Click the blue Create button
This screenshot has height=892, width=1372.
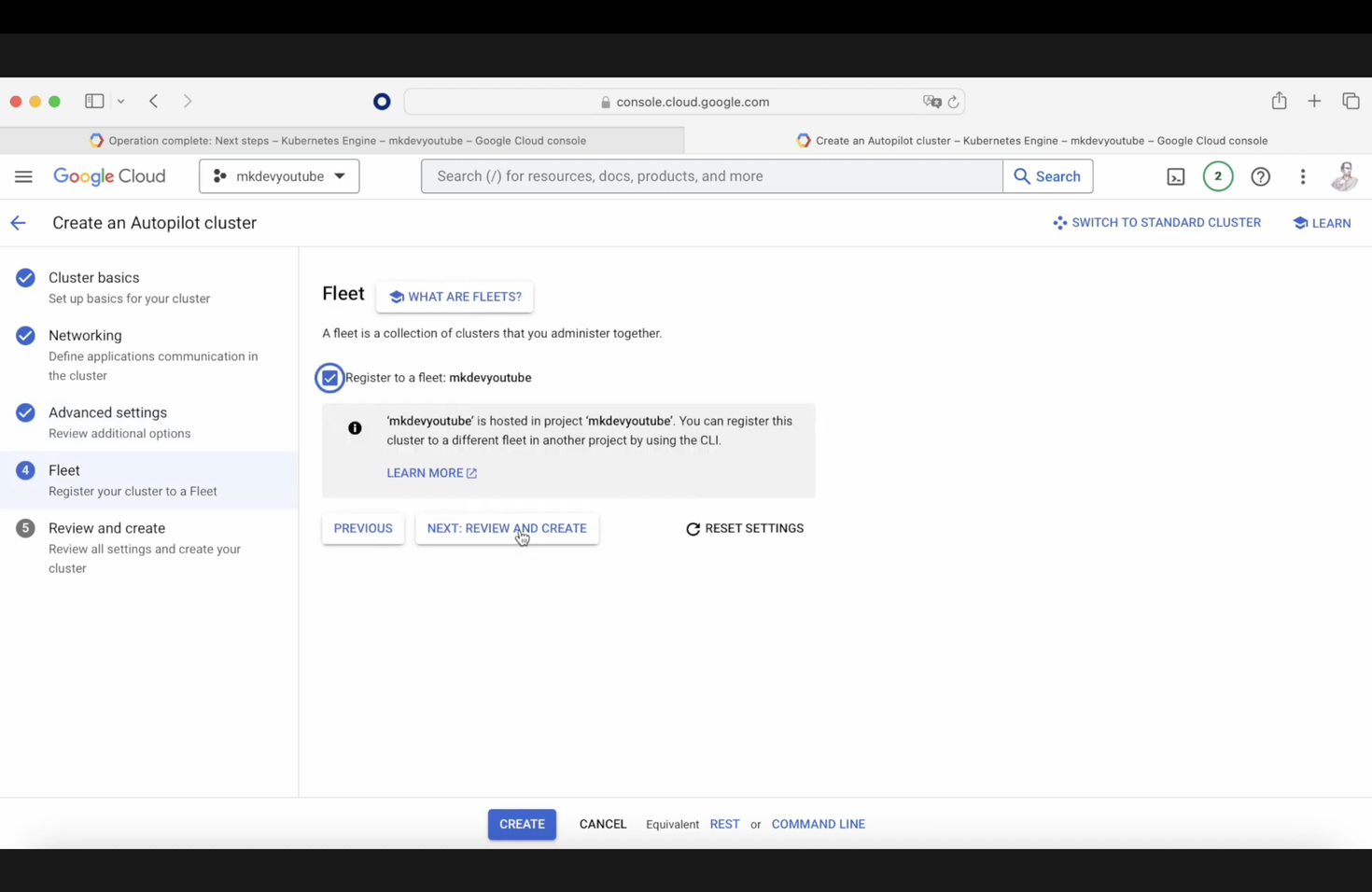coord(522,824)
